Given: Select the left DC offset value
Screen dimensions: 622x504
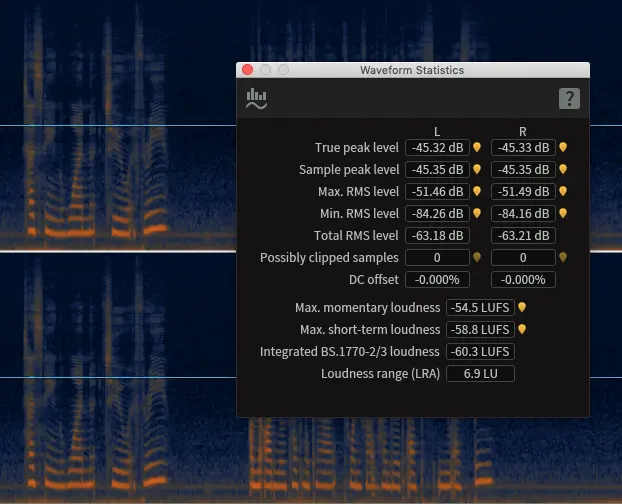Looking at the screenshot, I should [437, 279].
